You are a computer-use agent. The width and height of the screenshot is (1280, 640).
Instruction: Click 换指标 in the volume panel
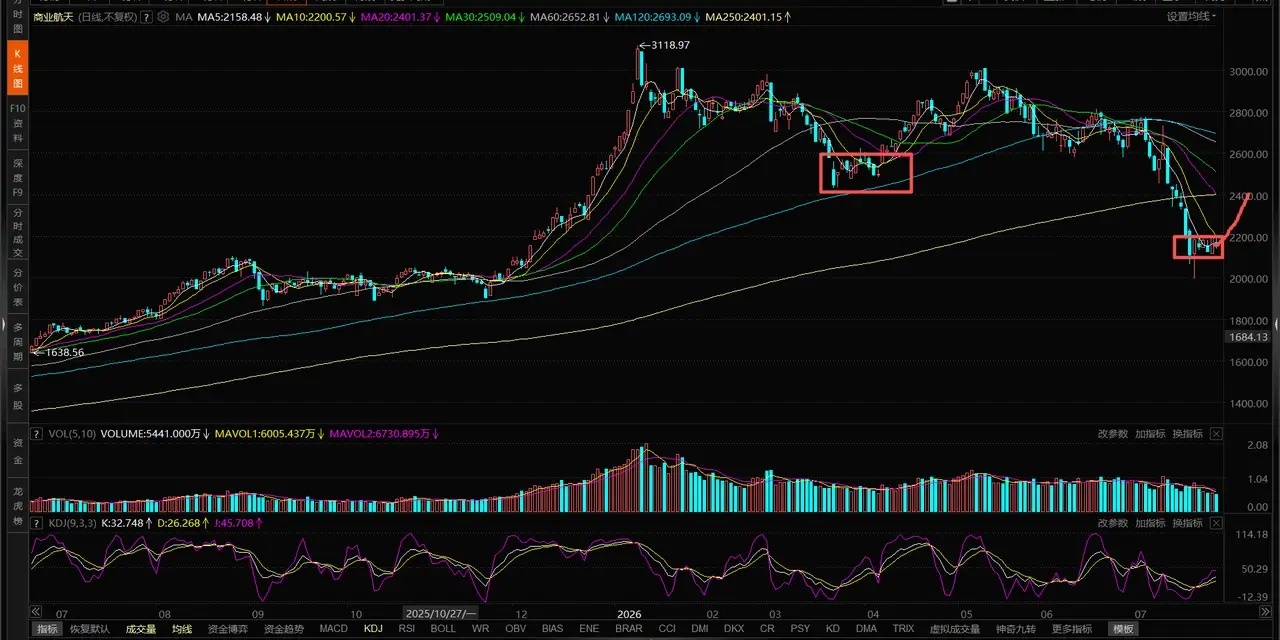[x=1188, y=434]
